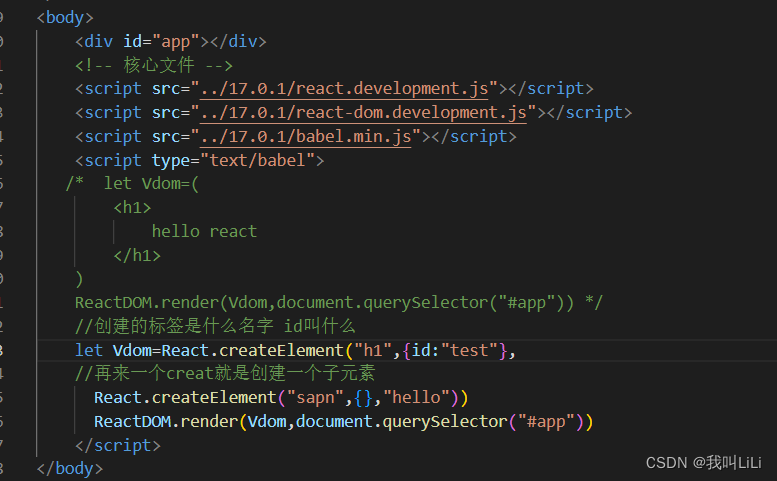
Task: Click the script type="text/babel" line
Action: (x=200, y=160)
